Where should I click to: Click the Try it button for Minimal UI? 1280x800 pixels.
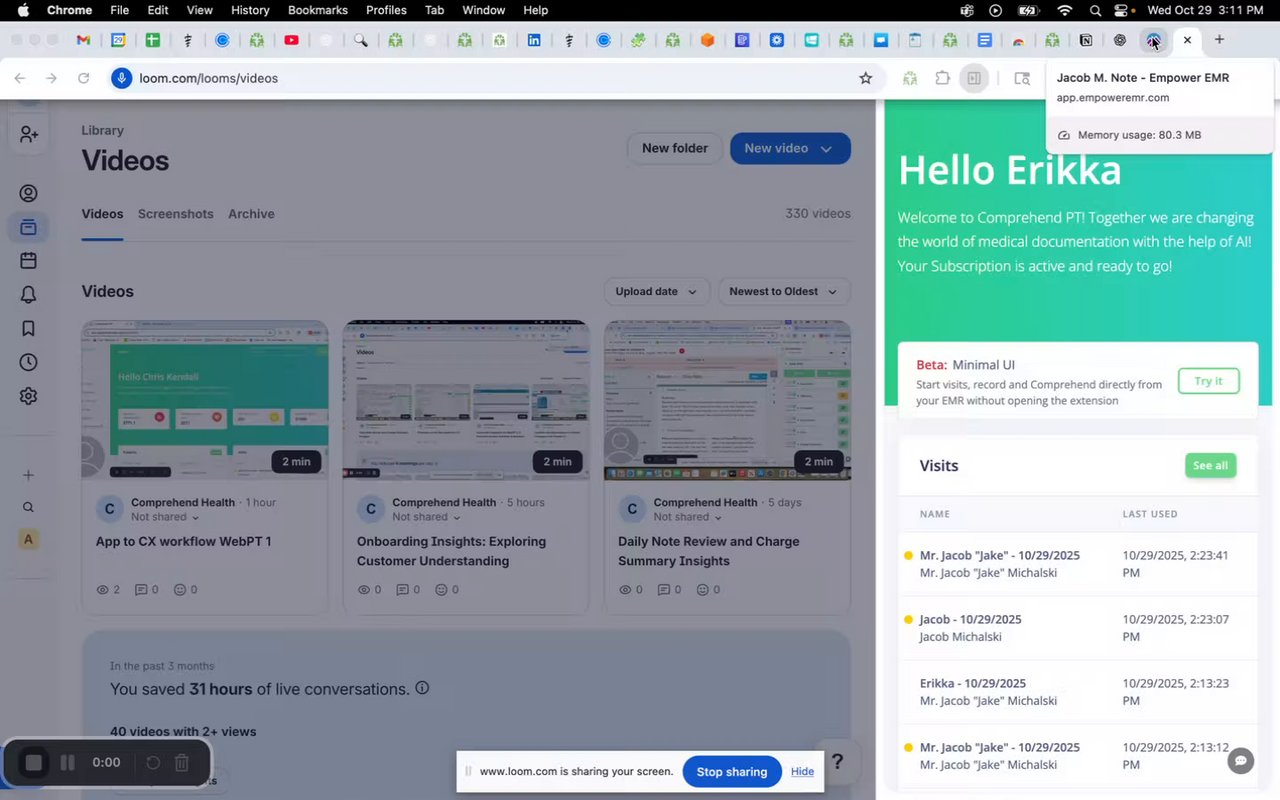(1208, 381)
